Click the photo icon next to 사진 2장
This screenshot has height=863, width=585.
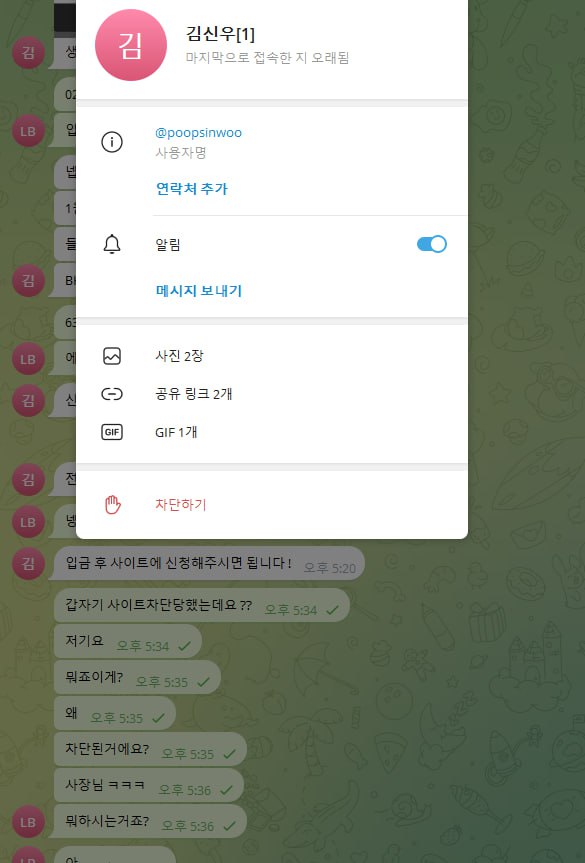112,356
